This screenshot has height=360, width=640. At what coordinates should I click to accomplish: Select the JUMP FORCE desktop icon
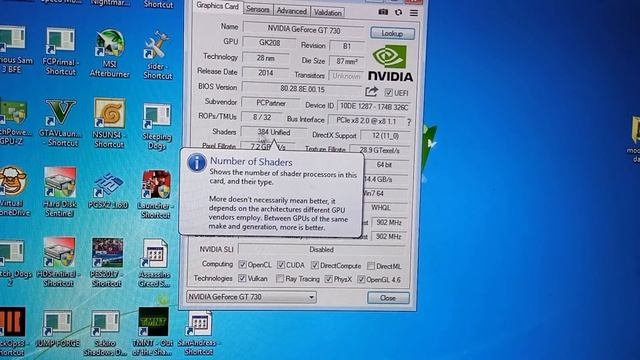(x=58, y=329)
